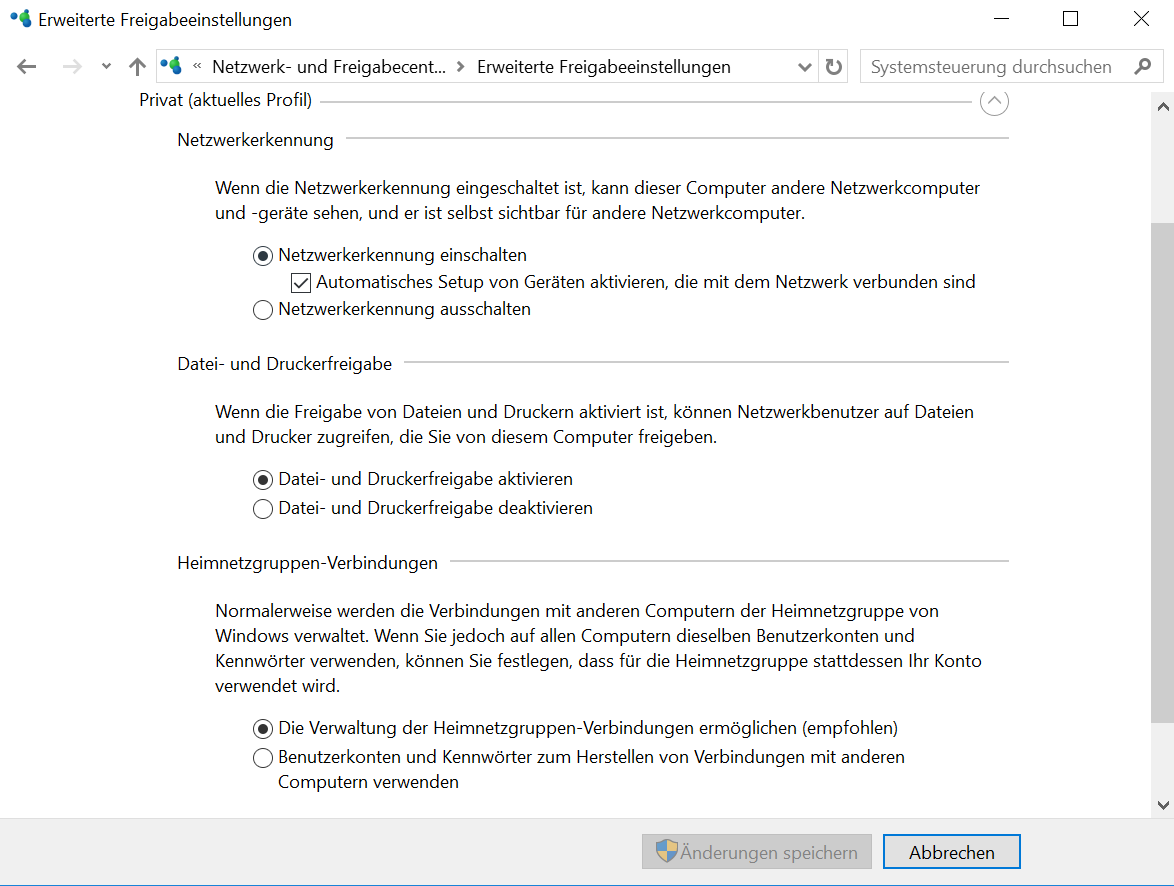
Task: Collapse the Privat profile section
Action: (x=994, y=101)
